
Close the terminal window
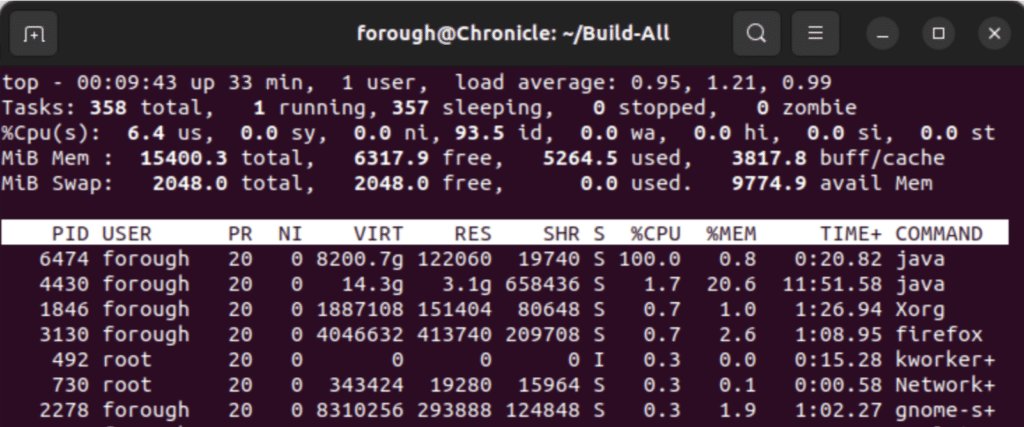994,33
